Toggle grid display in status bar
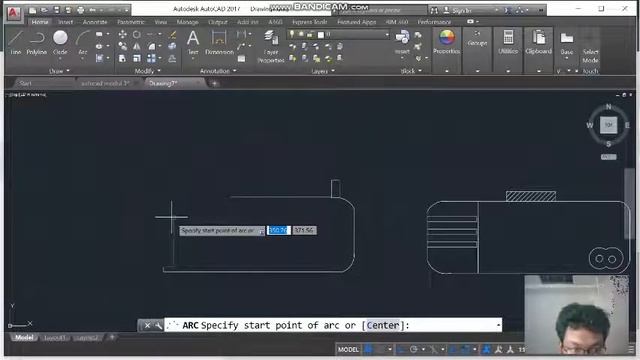 pos(368,349)
